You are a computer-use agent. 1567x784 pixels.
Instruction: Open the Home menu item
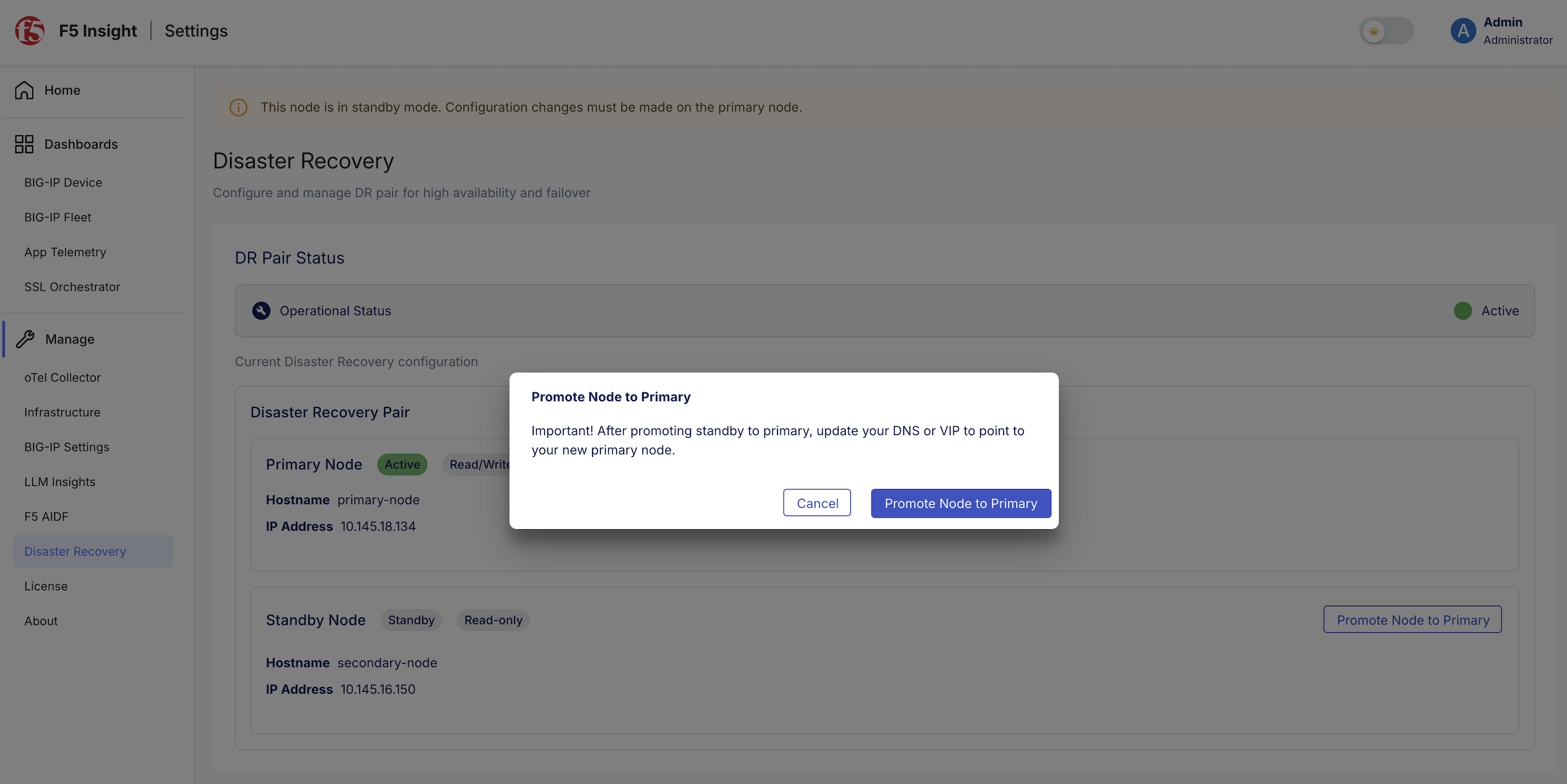[62, 90]
